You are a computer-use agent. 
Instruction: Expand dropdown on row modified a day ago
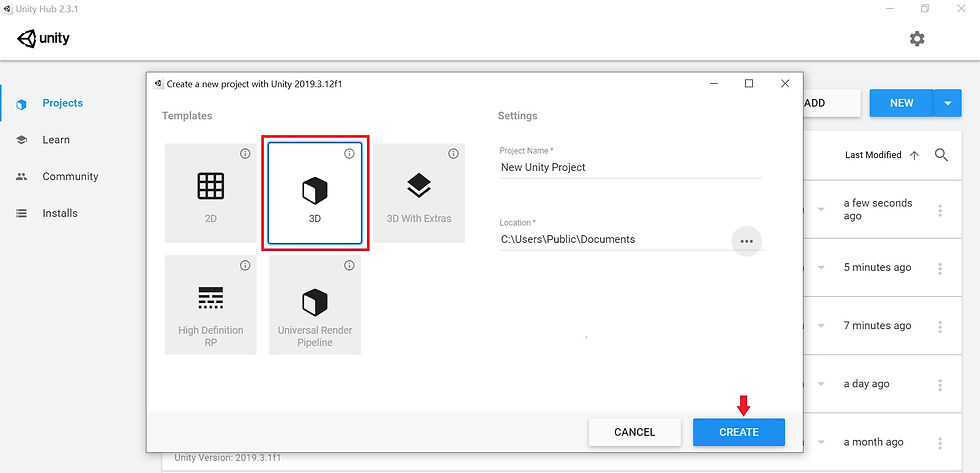coord(821,384)
